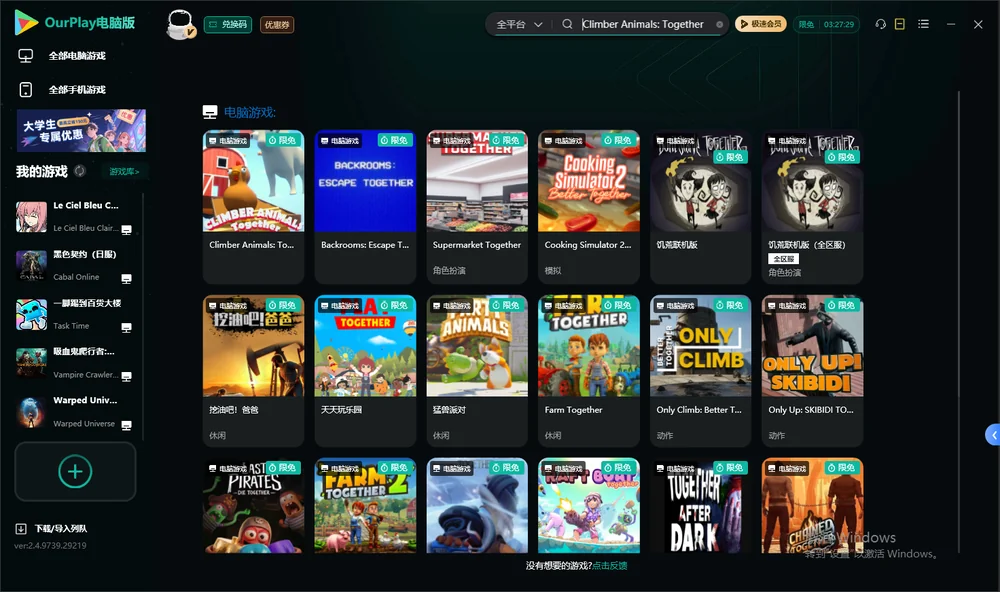This screenshot has width=1000, height=592.
Task: Open Only Up: SKIBIDI game card
Action: pos(812,371)
